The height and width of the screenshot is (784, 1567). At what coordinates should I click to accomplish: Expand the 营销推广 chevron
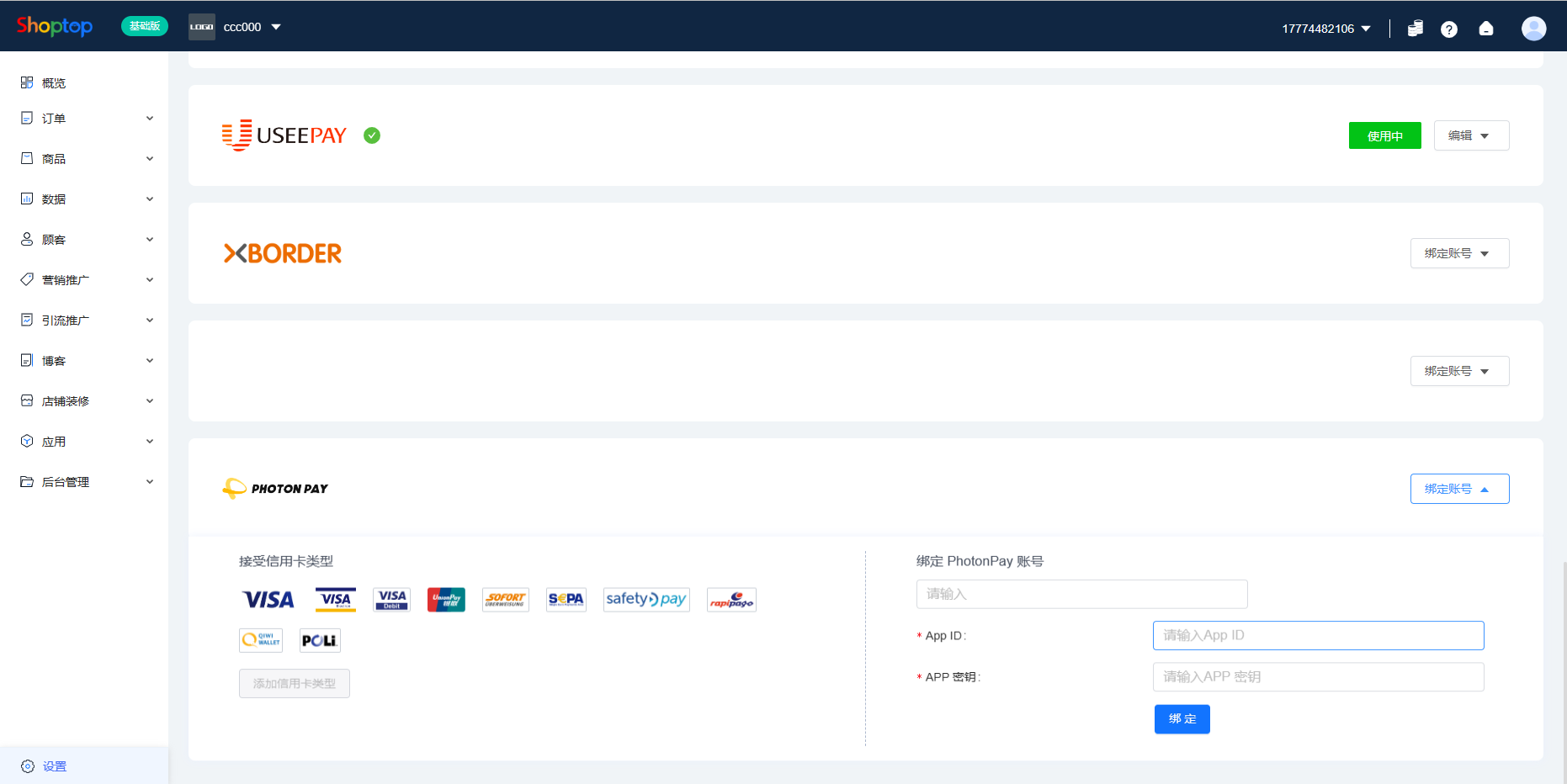[x=150, y=280]
